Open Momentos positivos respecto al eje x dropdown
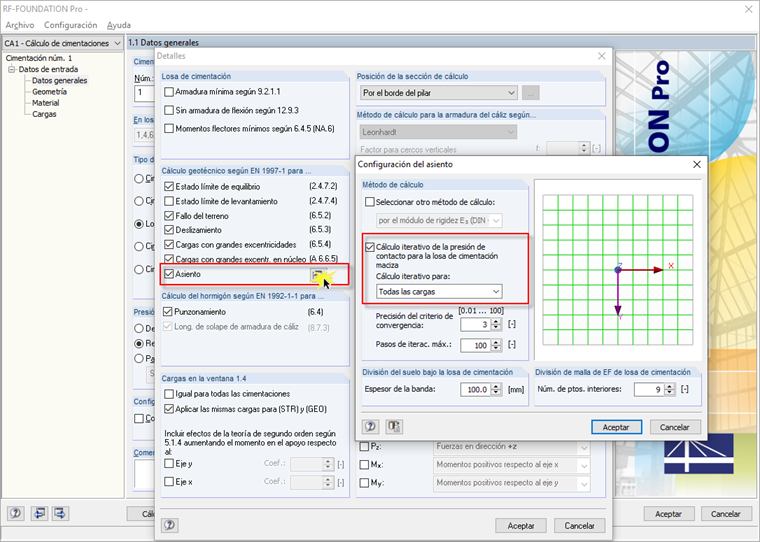Viewport: 760px width, 542px height. (x=511, y=465)
